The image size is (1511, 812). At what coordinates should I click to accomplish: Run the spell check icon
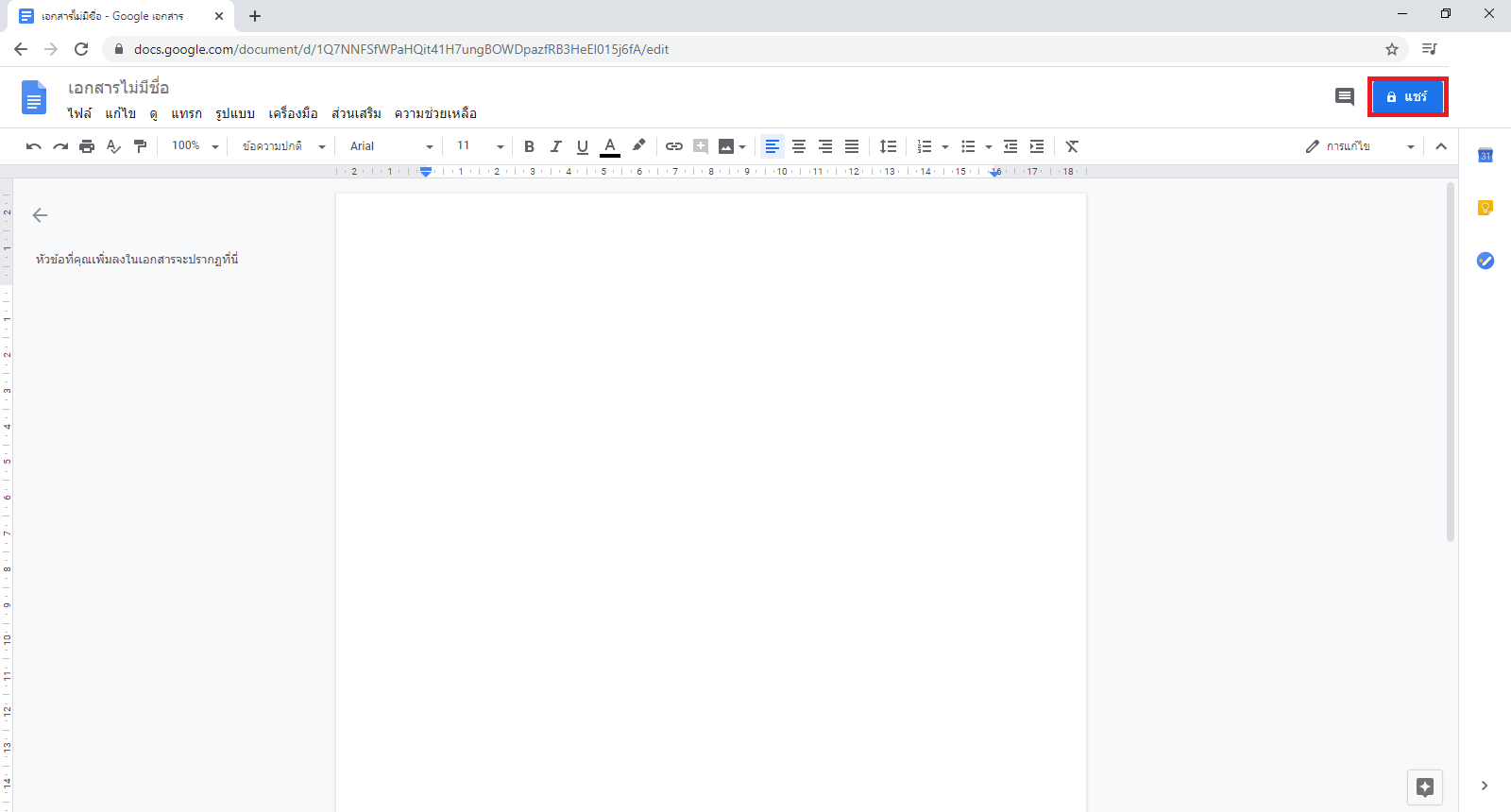pos(113,146)
